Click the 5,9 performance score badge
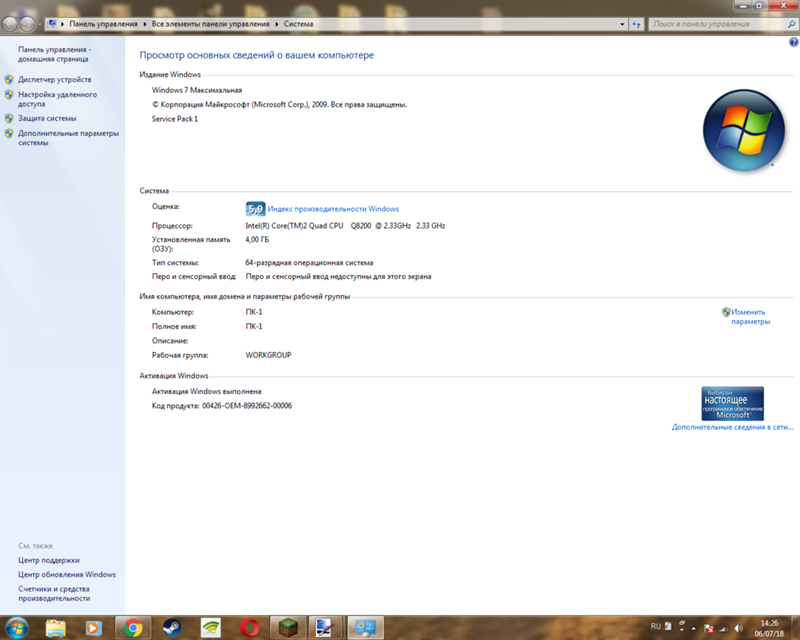 click(x=255, y=209)
